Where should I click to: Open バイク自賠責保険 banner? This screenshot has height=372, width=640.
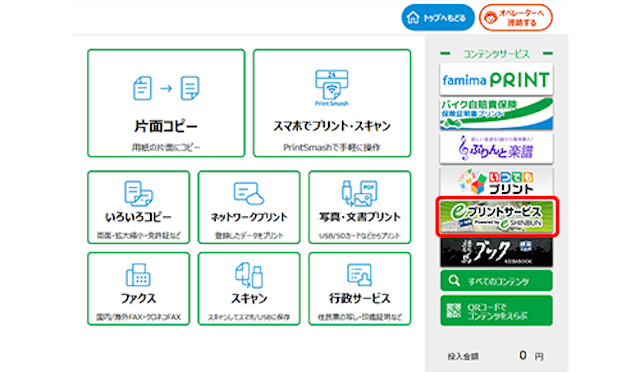coord(496,114)
